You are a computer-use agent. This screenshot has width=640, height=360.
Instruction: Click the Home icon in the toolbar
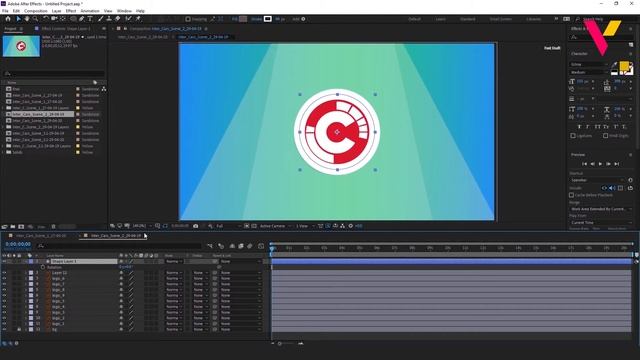[8, 19]
